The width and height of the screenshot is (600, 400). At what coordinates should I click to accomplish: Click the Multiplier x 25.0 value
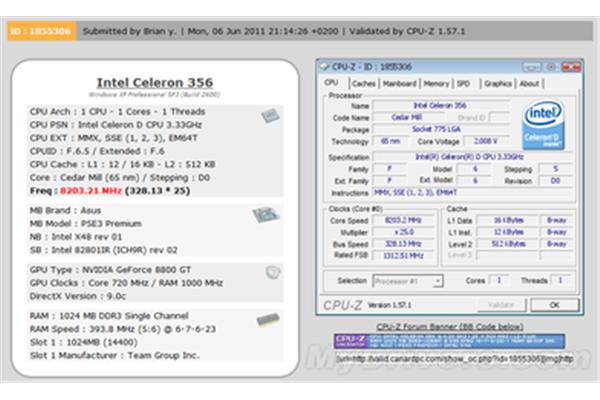403,232
